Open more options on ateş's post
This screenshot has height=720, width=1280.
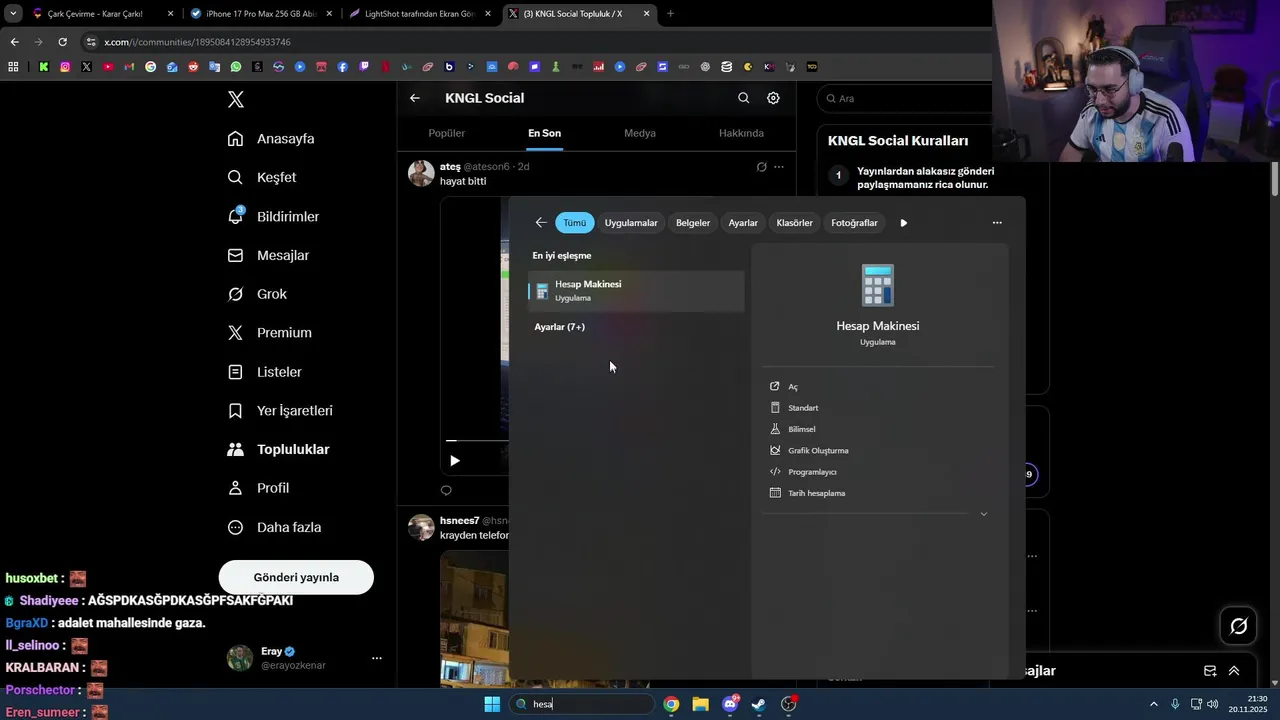click(x=779, y=167)
